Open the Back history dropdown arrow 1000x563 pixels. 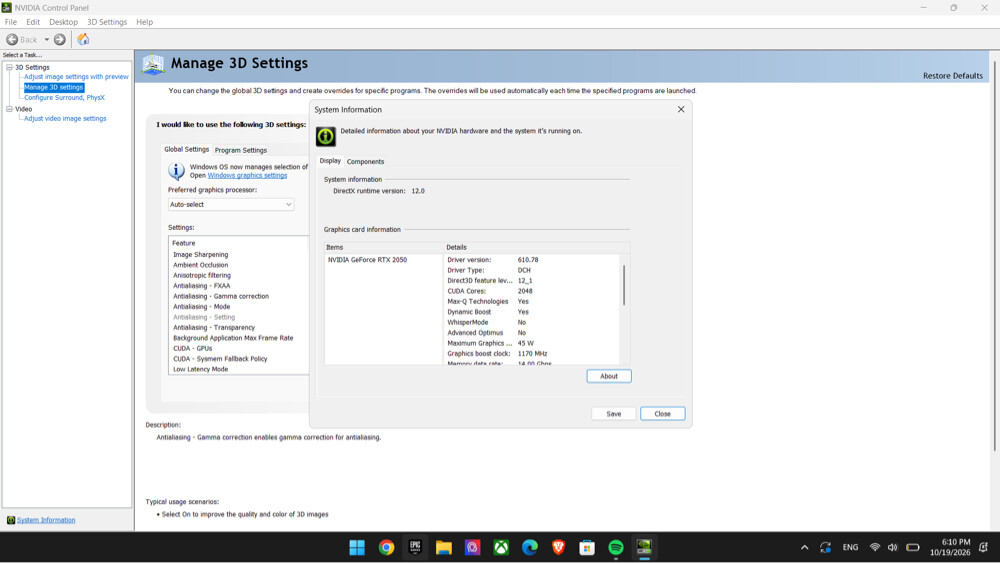point(47,40)
